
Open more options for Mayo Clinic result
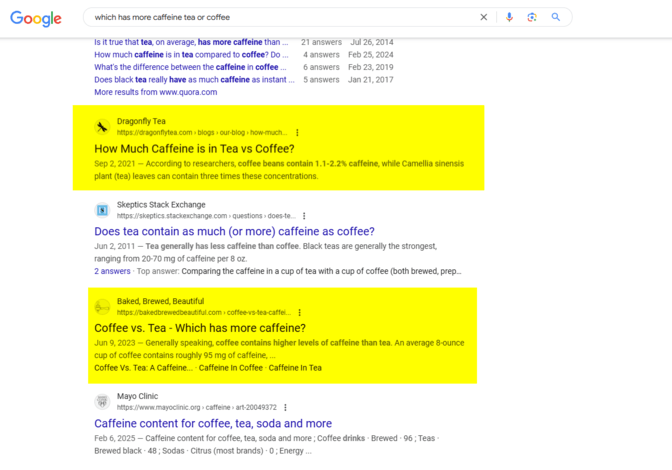tap(285, 408)
